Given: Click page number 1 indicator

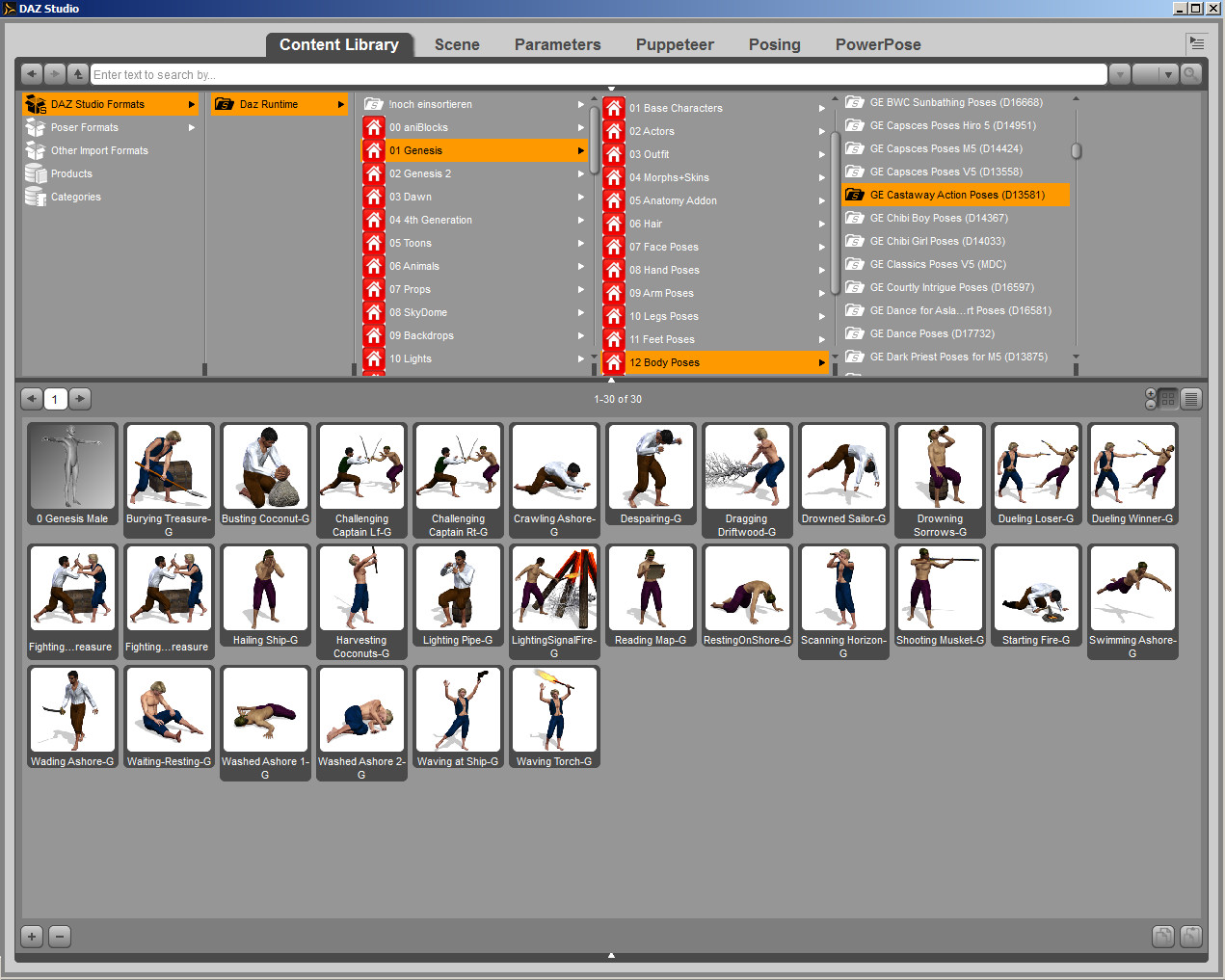Looking at the screenshot, I should (x=56, y=398).
